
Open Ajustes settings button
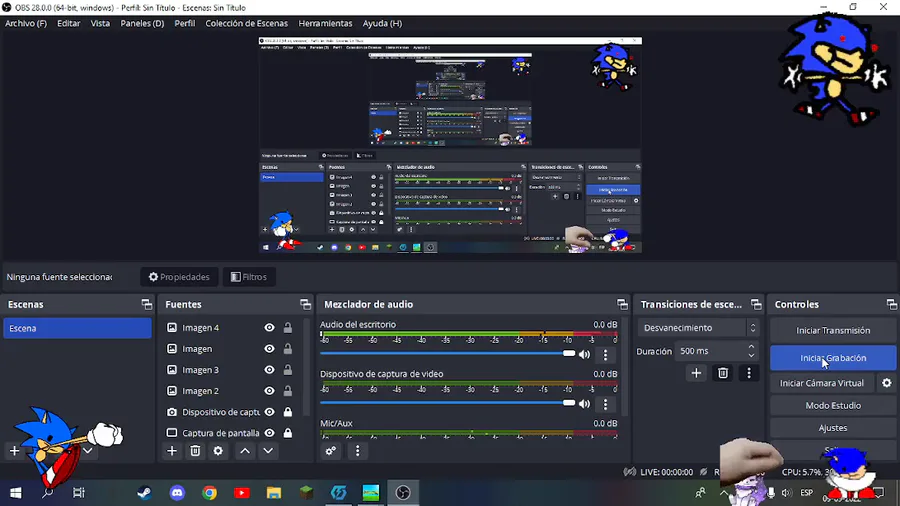tap(833, 428)
